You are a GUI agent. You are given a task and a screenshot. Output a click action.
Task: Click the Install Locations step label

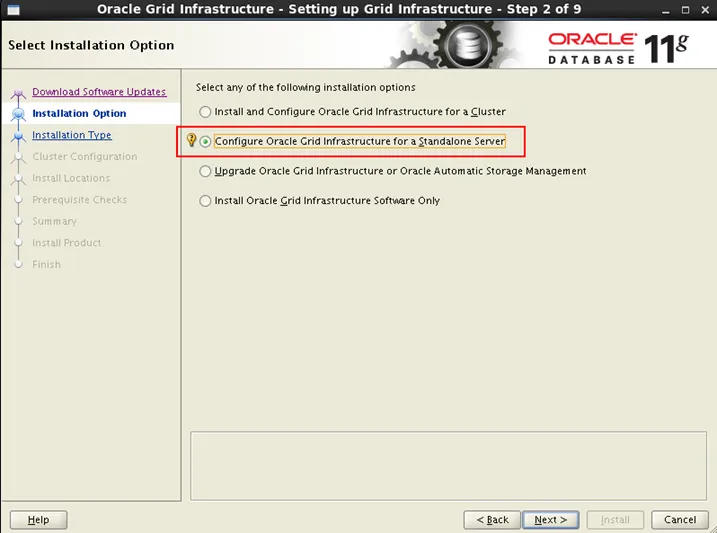coord(71,178)
